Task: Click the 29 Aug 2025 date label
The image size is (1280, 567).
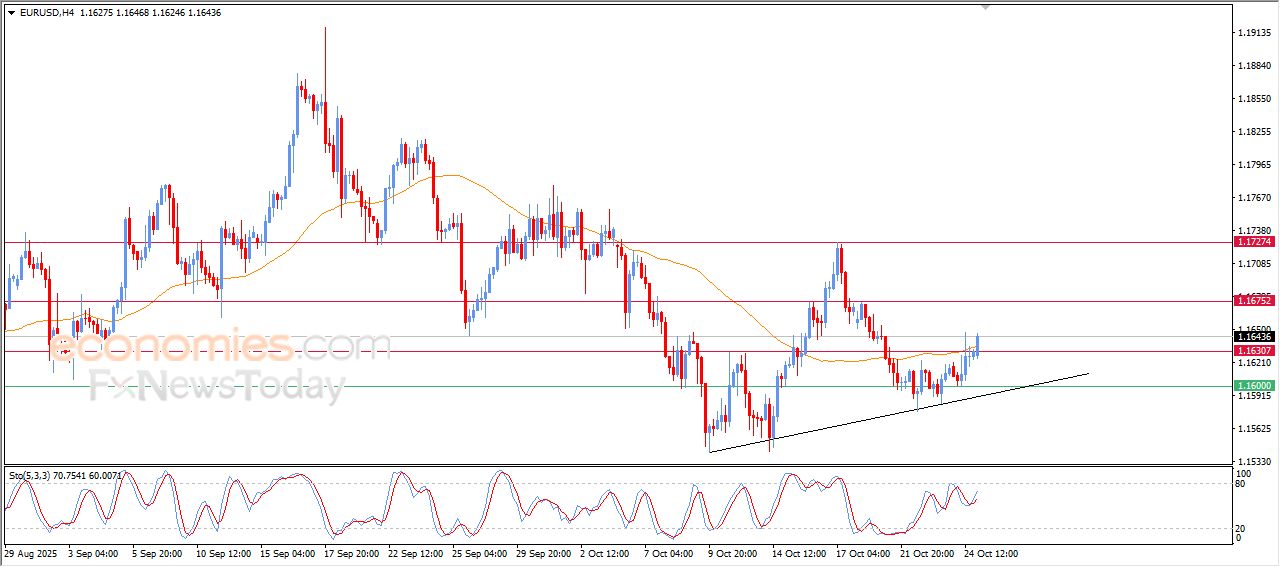Action: (31, 553)
